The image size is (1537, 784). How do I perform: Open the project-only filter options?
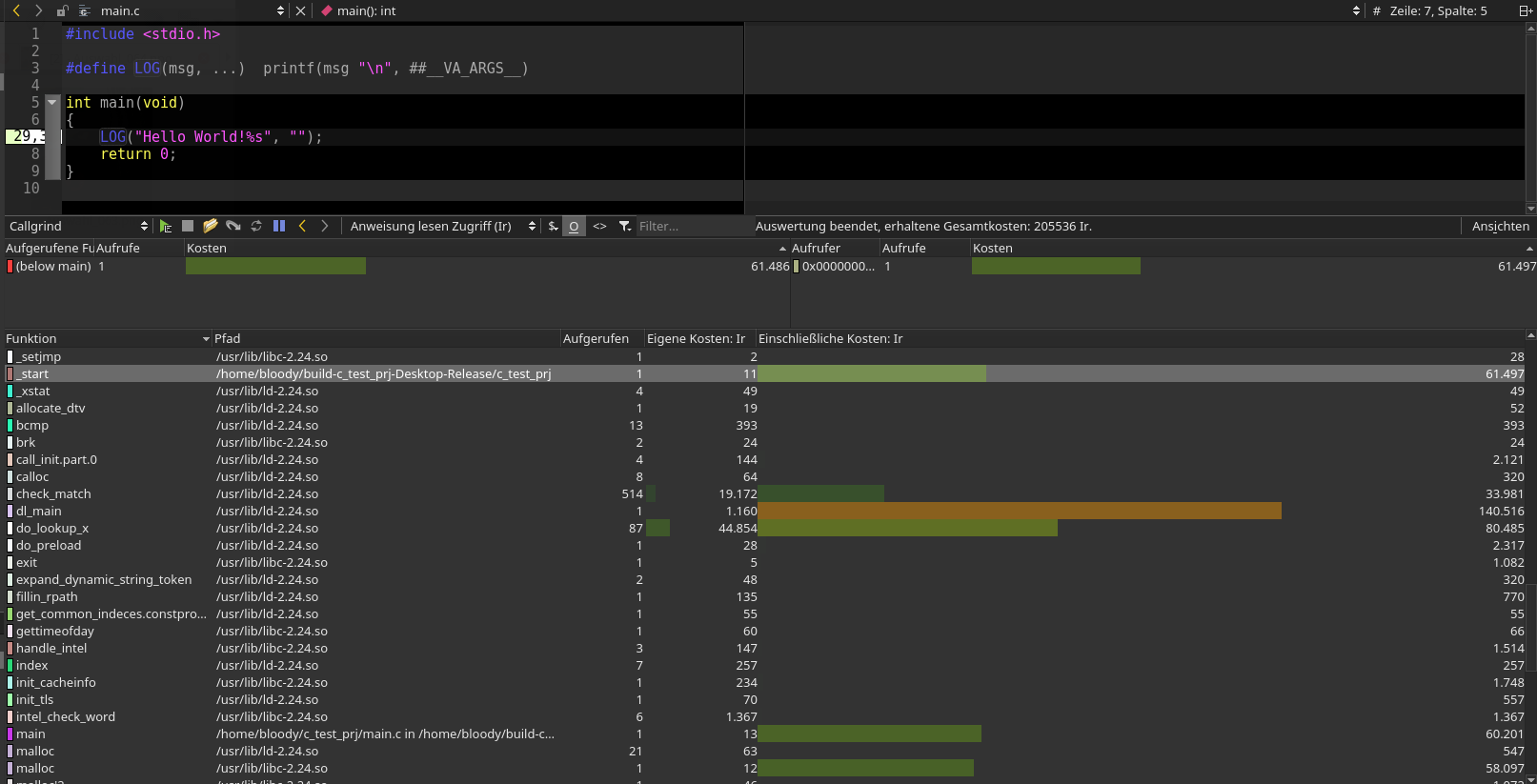point(625,226)
